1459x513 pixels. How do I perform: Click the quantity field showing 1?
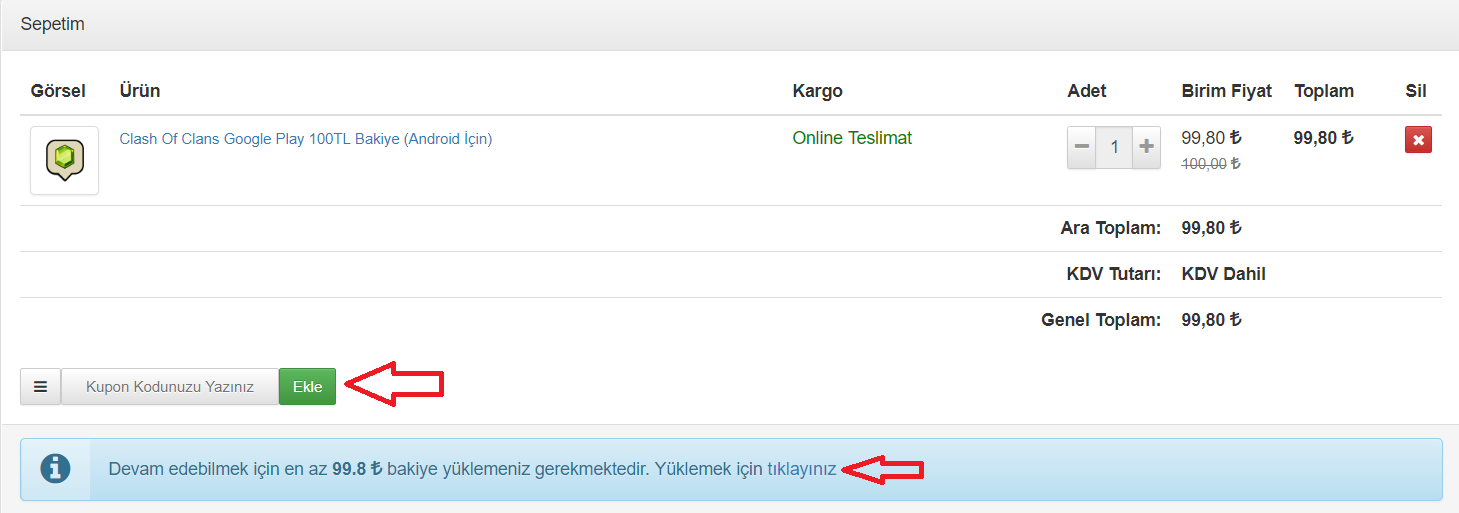click(1114, 147)
